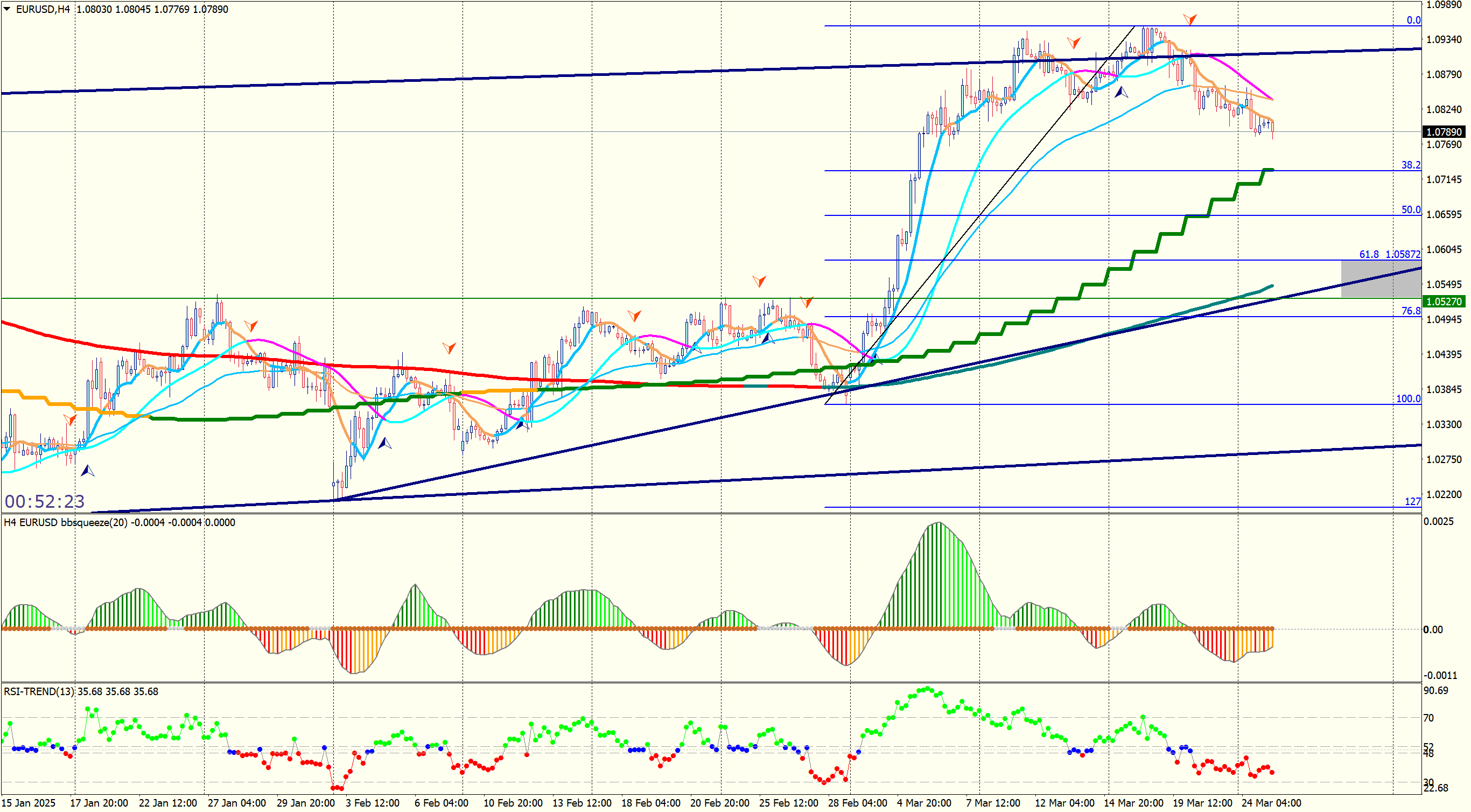Open the chart menu triangle beside EURUSD,H4
The image size is (1471, 812).
tap(7, 9)
